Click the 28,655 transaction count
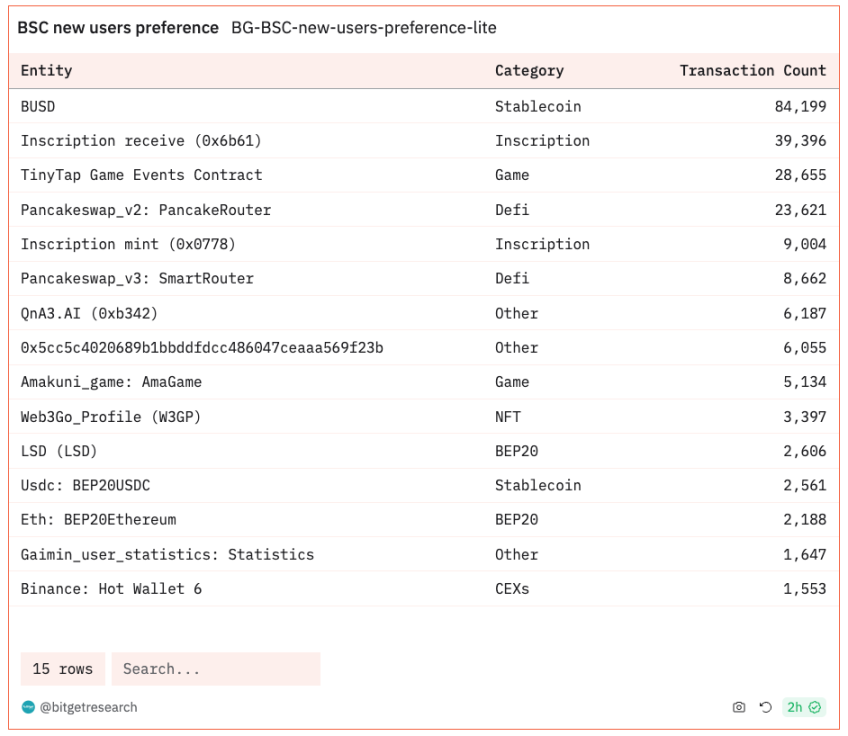The height and width of the screenshot is (736, 848). (800, 175)
